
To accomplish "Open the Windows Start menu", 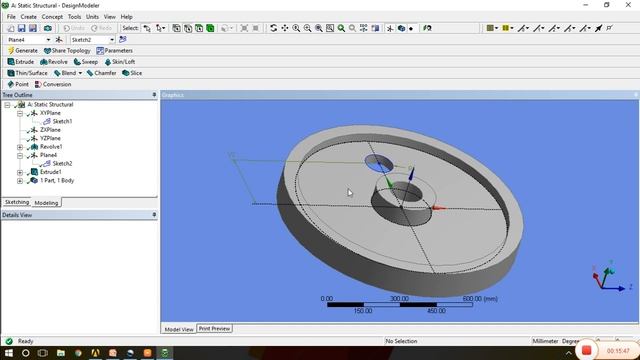I will 9,353.
